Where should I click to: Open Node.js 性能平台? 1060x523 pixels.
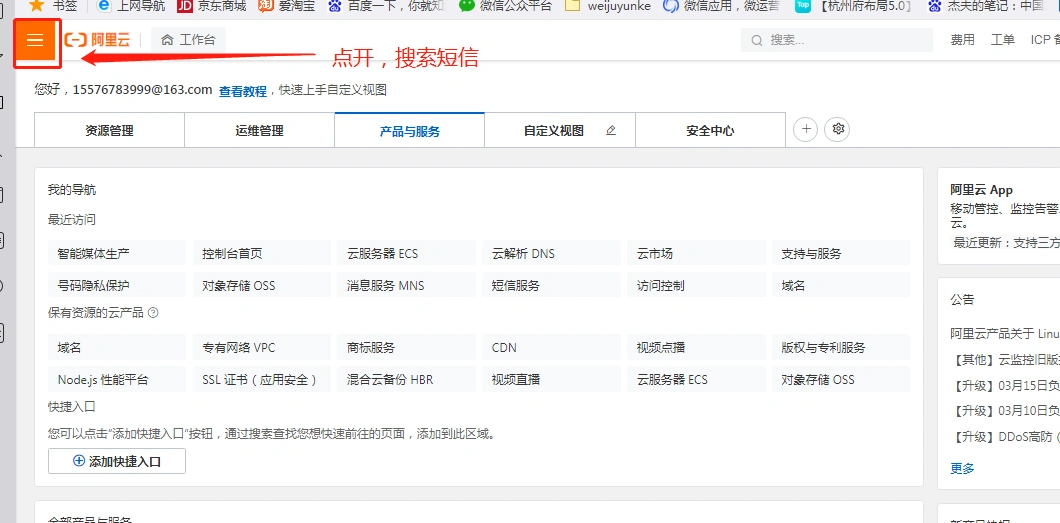pos(117,379)
